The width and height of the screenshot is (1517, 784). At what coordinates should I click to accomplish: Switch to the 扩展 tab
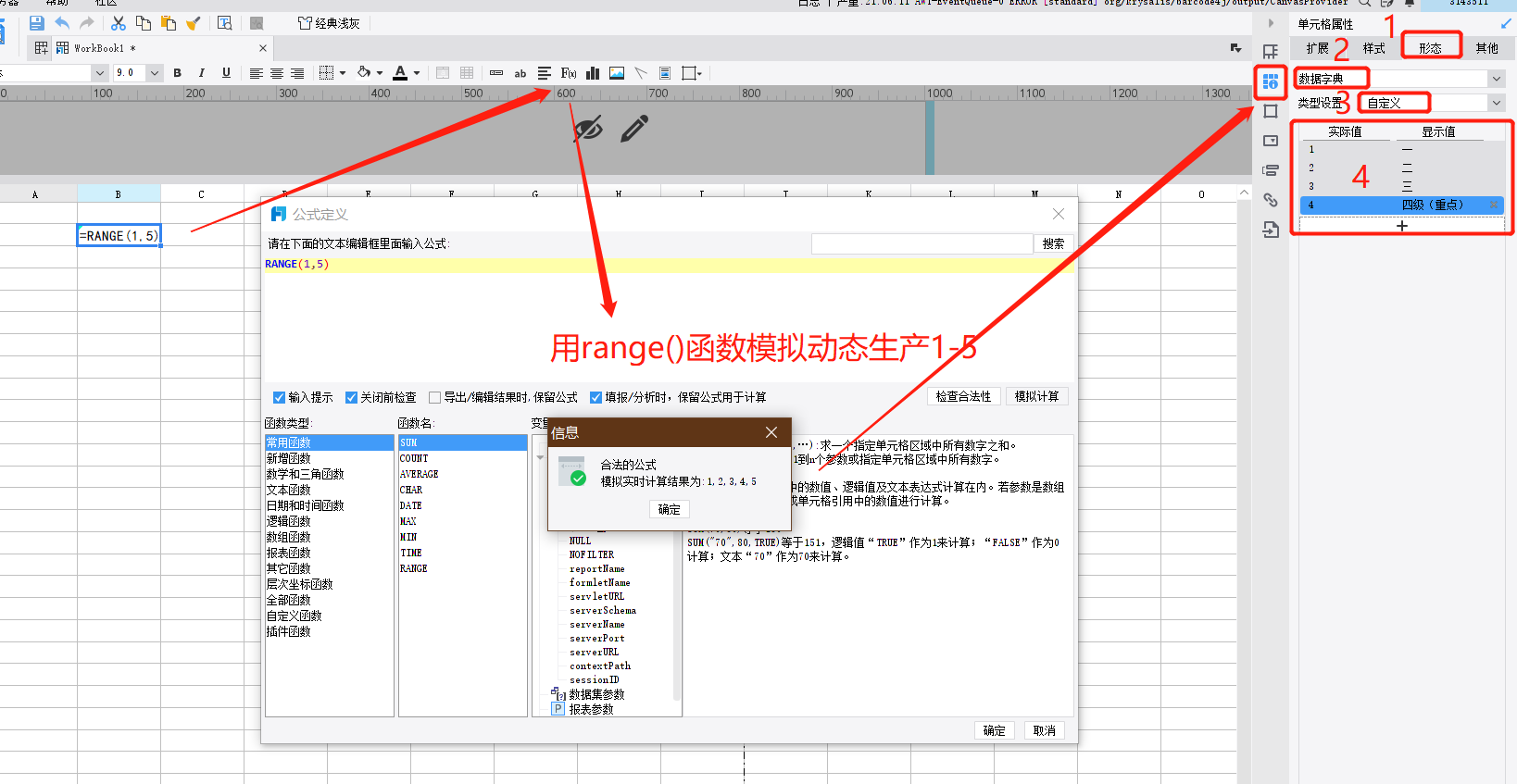(1317, 48)
